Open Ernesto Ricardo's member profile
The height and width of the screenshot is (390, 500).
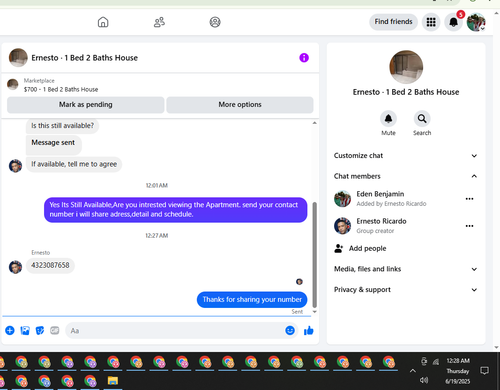[370, 226]
